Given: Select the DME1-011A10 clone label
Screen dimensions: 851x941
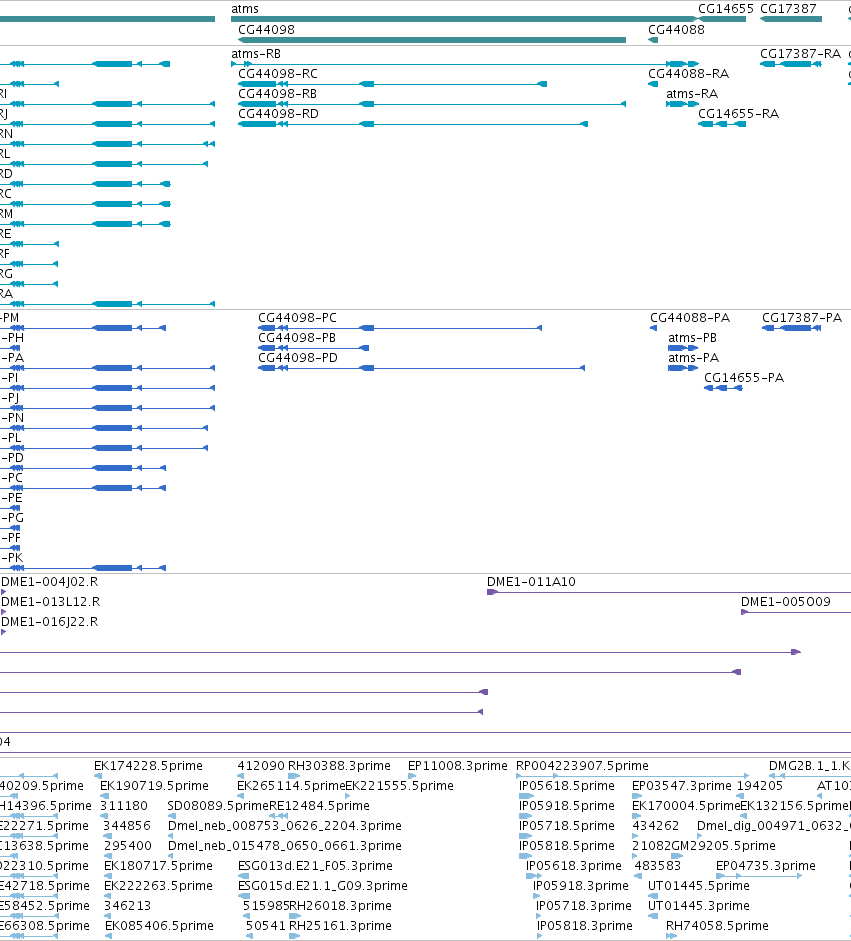Looking at the screenshot, I should tap(531, 582).
